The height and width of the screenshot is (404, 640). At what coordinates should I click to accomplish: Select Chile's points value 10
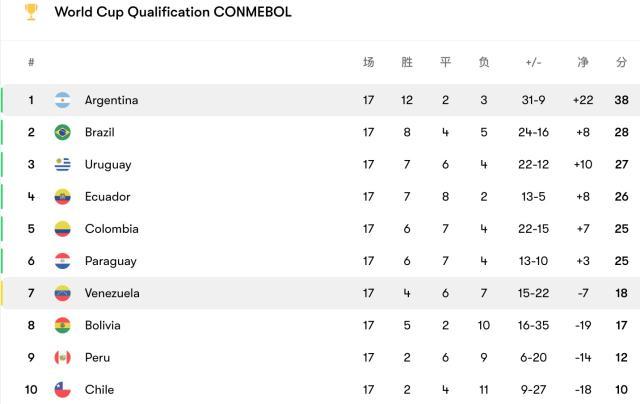coord(621,389)
